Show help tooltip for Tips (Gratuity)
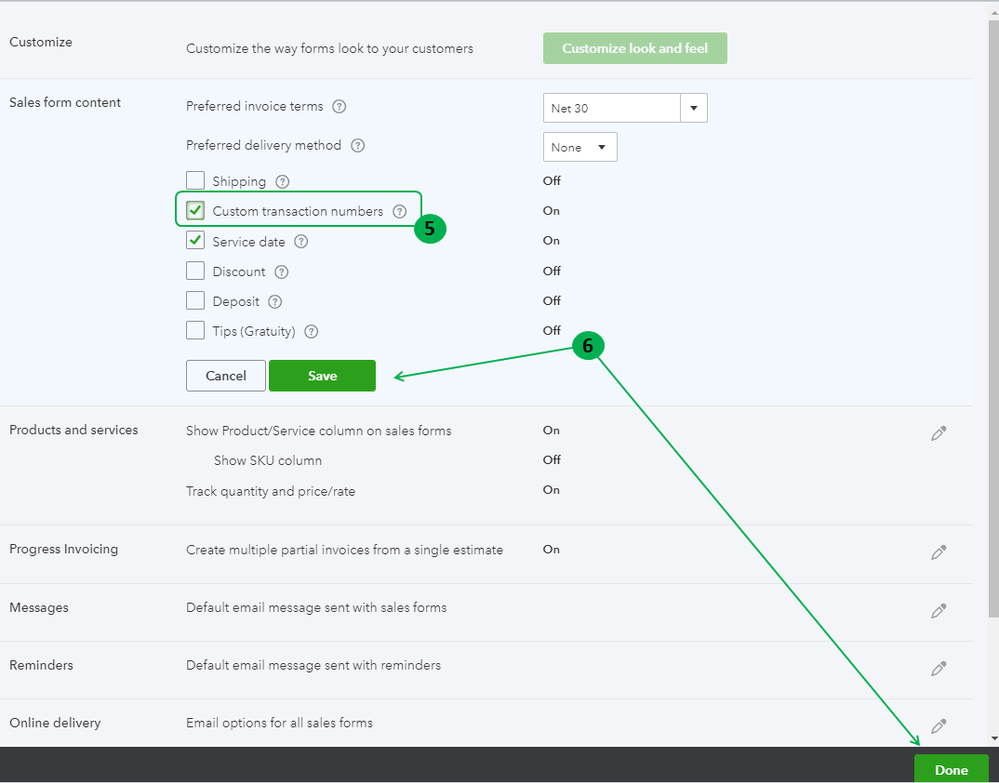 coord(311,332)
